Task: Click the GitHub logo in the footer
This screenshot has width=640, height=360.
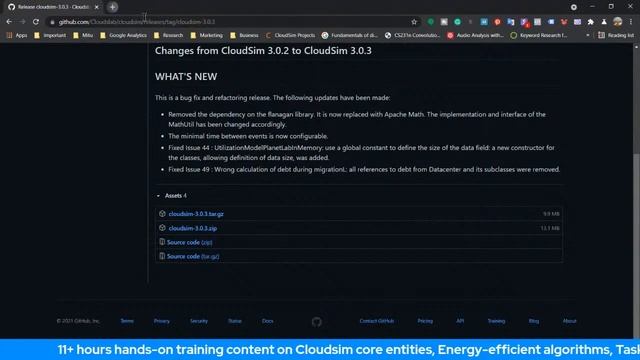Action: [317, 322]
